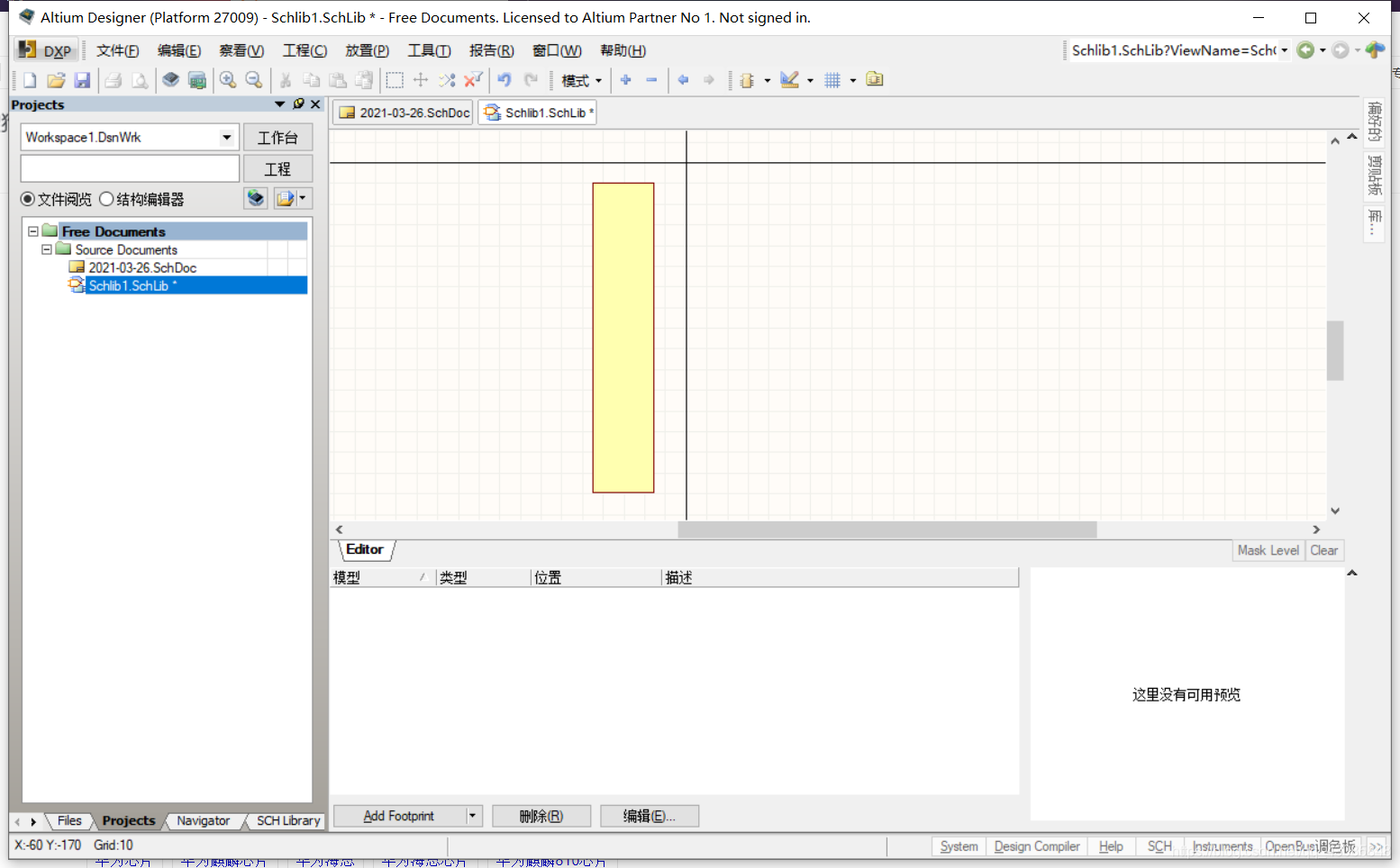Click the move selection cross icon
The image size is (1400, 868).
(421, 80)
